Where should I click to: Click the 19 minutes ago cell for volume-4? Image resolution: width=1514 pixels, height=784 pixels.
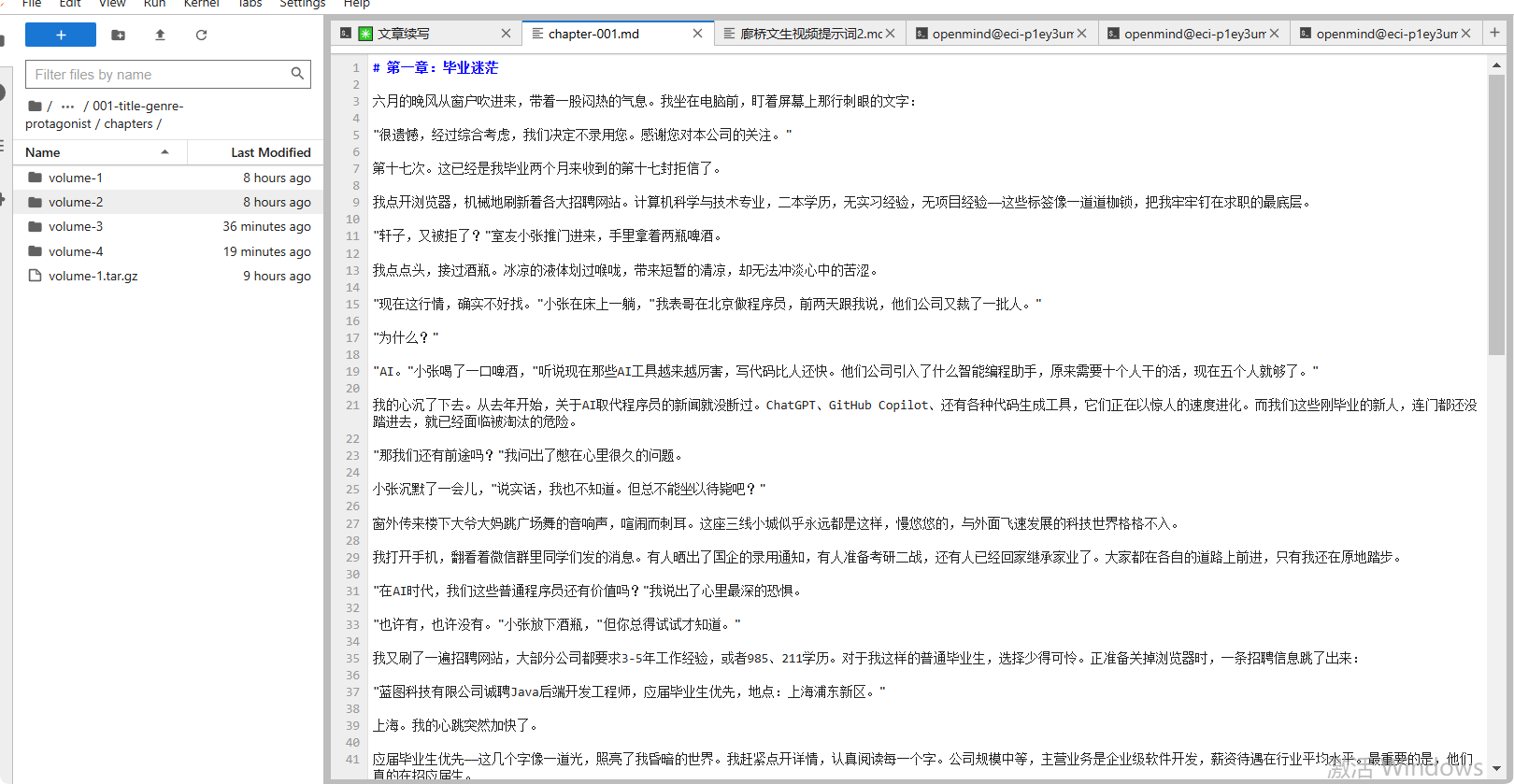click(267, 251)
